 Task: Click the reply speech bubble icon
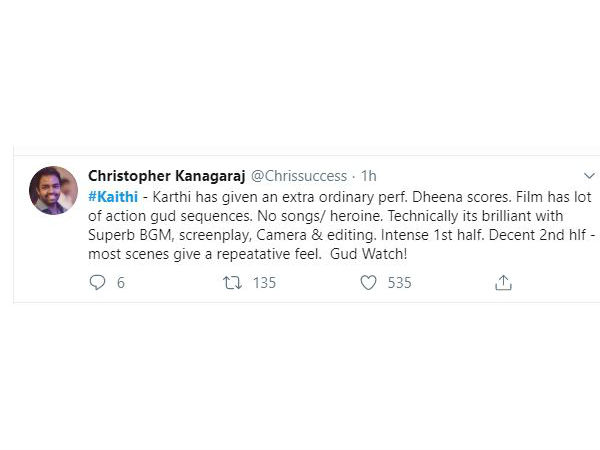[97, 283]
